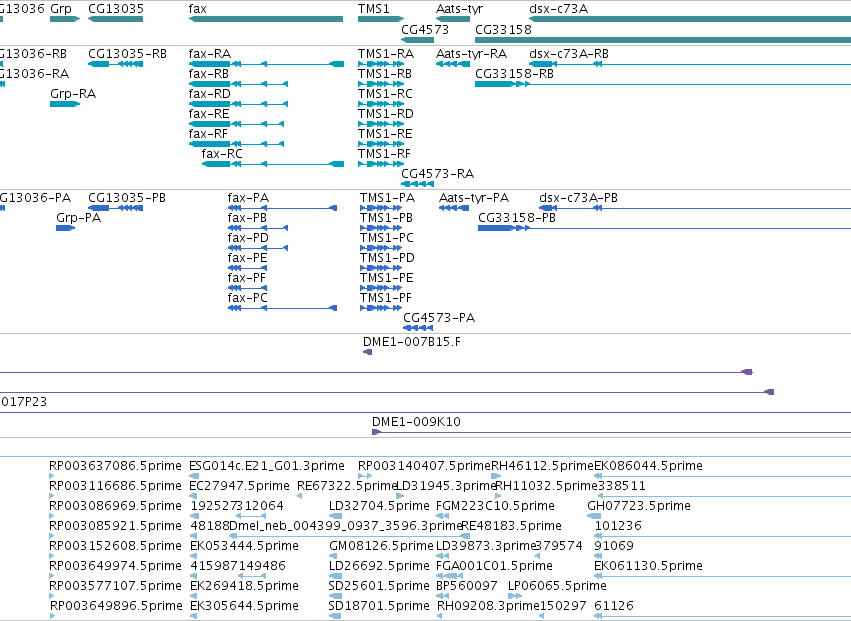The height and width of the screenshot is (621, 851).
Task: Click the Grp-RA transcript label
Action: (x=73, y=94)
